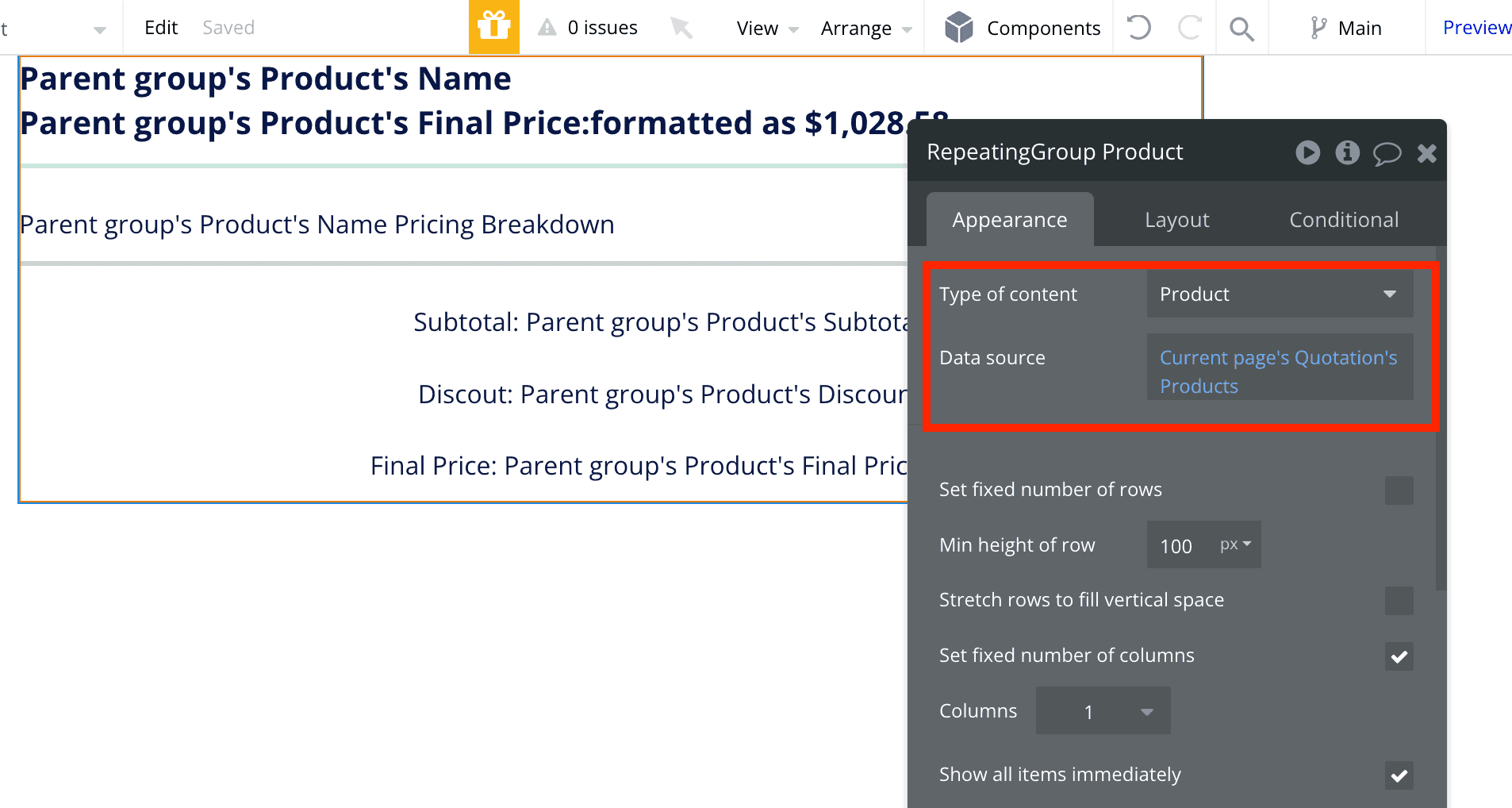Click the play icon in RepeatingGroup panel
The height and width of the screenshot is (808, 1512).
tap(1307, 152)
